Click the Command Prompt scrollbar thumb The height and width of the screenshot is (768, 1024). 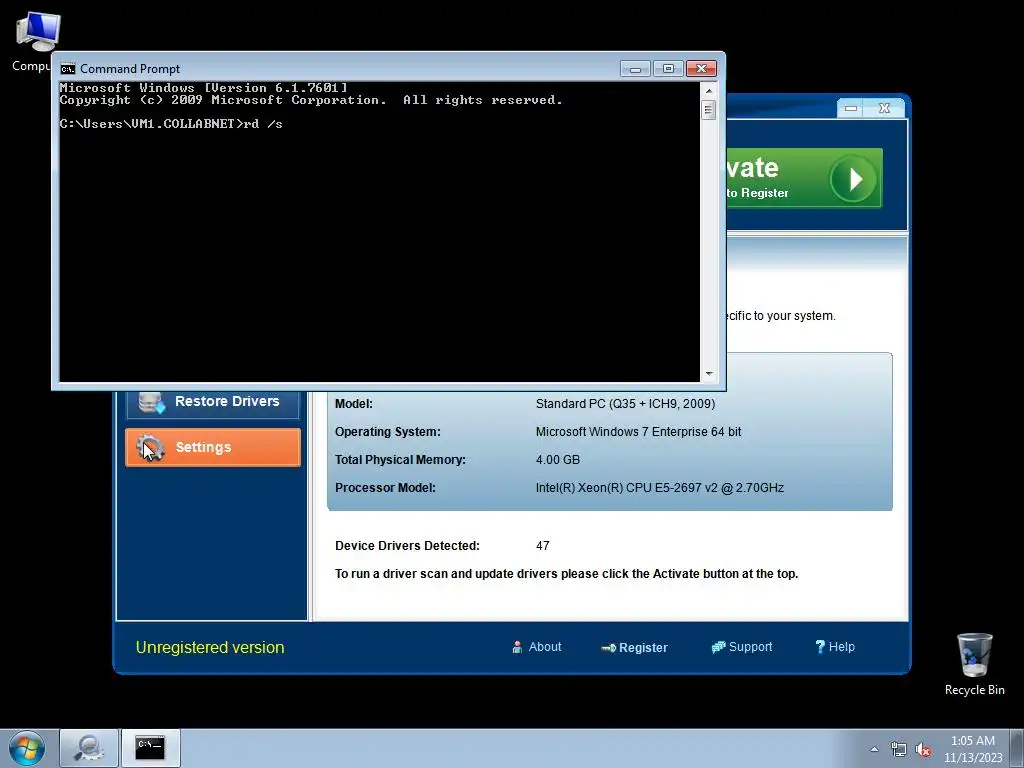(709, 110)
